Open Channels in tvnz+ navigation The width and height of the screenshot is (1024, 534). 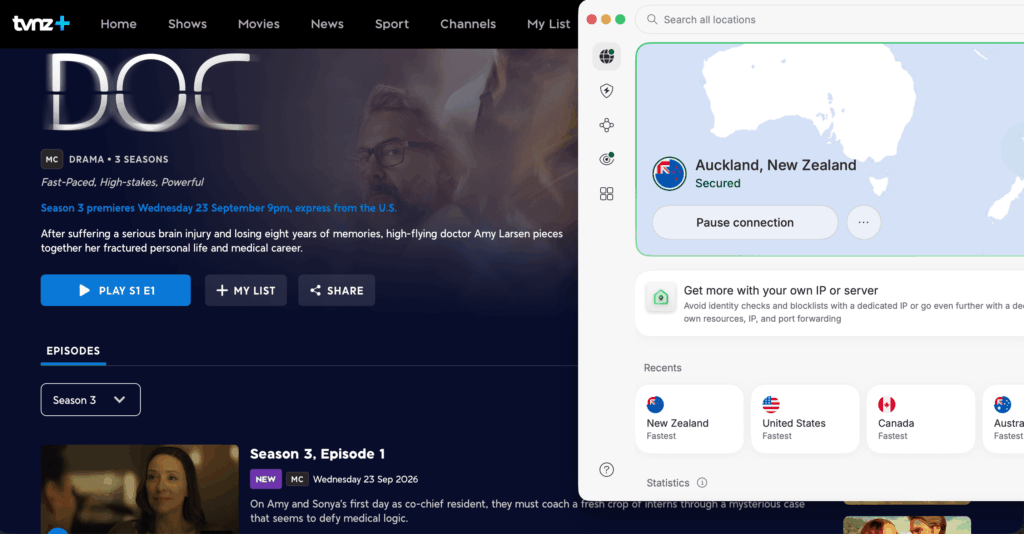click(468, 24)
